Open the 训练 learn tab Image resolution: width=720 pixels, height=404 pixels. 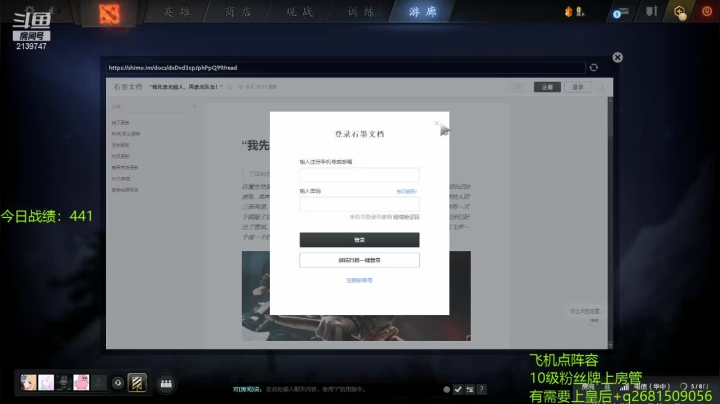tap(360, 12)
